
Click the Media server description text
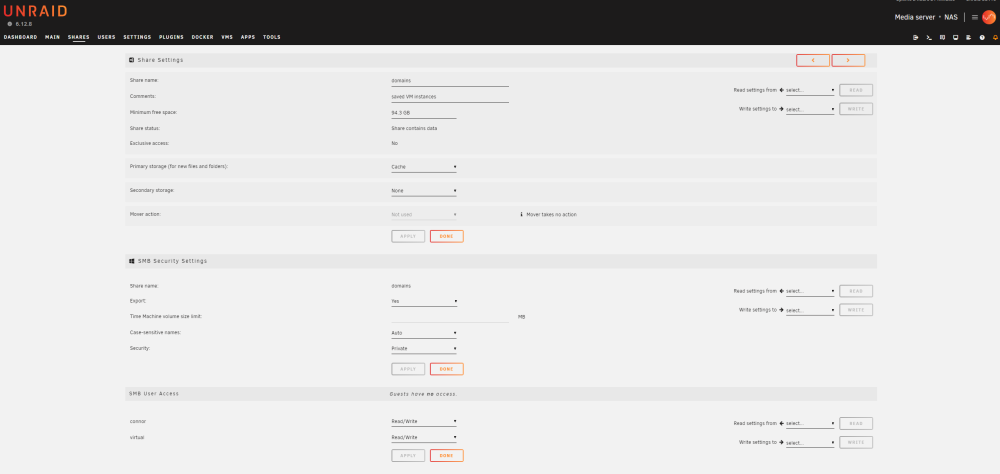(x=915, y=17)
